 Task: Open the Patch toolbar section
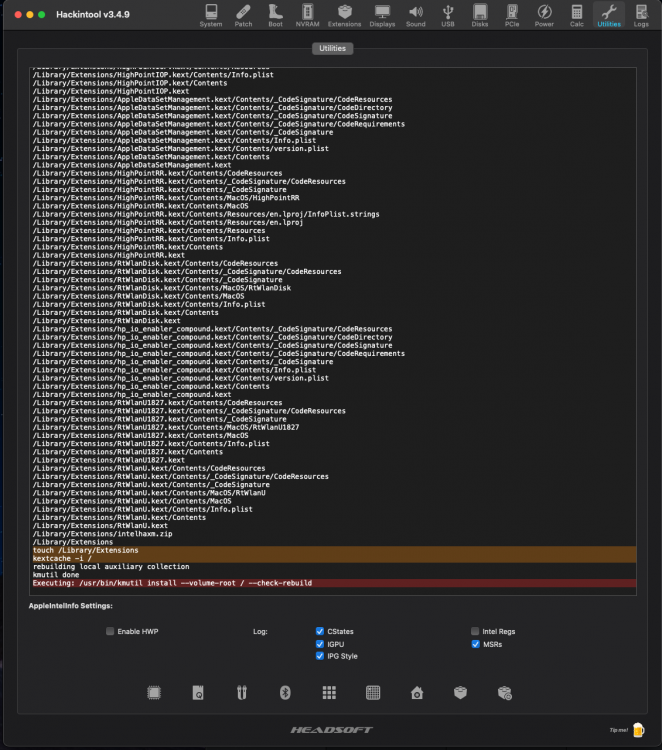(243, 15)
